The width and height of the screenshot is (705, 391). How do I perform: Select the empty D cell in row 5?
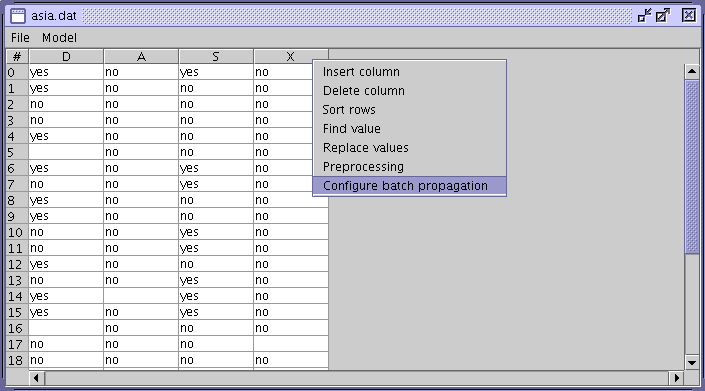click(66, 152)
